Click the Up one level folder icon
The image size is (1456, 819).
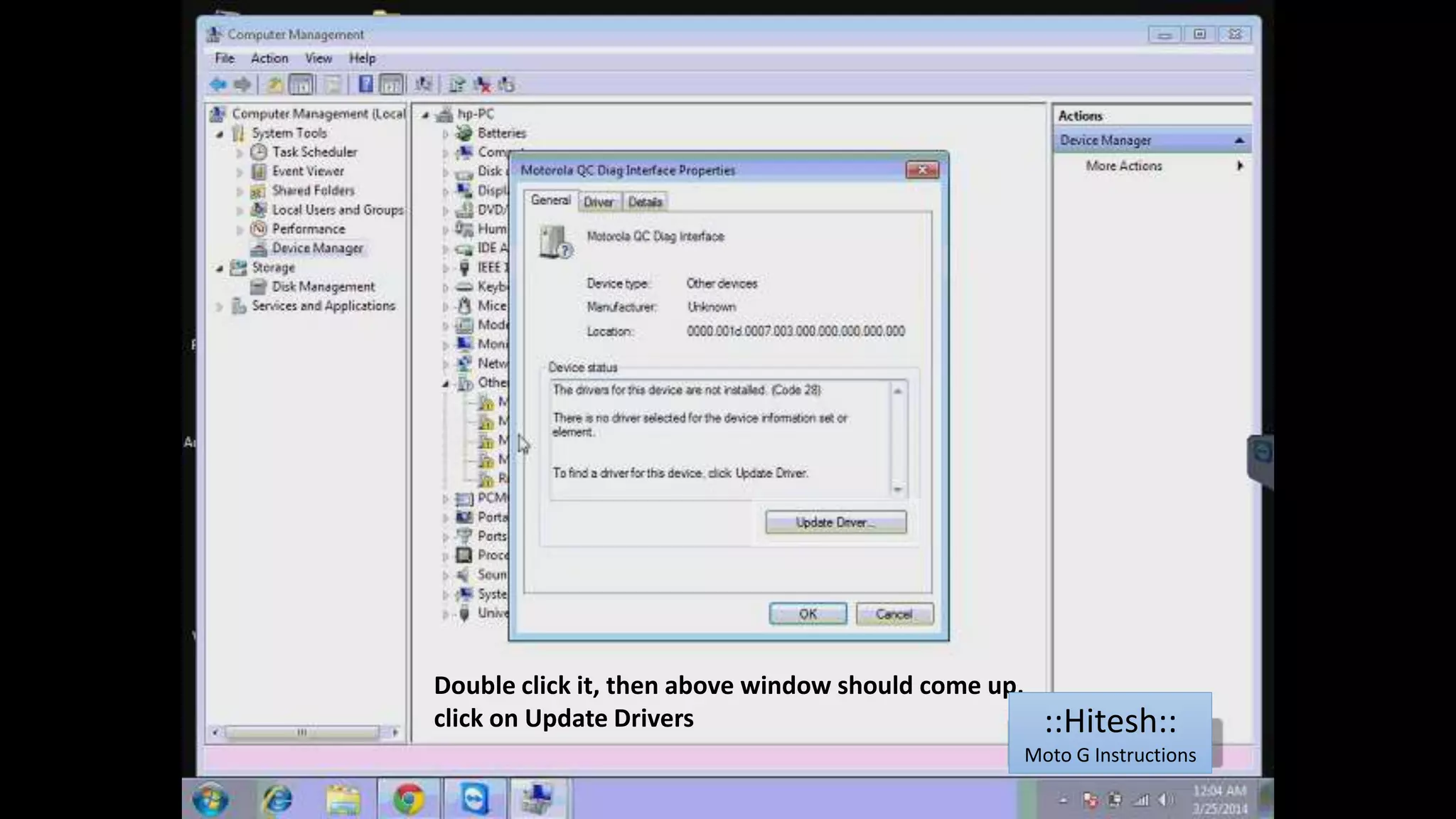[274, 85]
